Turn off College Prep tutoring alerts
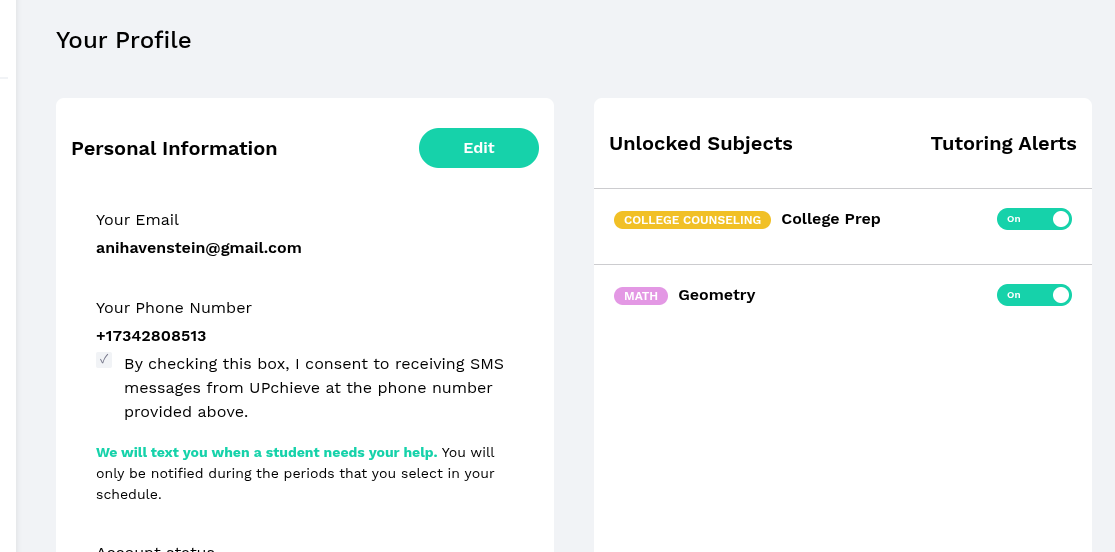Screen dimensions: 1115x552 [x=1033, y=219]
